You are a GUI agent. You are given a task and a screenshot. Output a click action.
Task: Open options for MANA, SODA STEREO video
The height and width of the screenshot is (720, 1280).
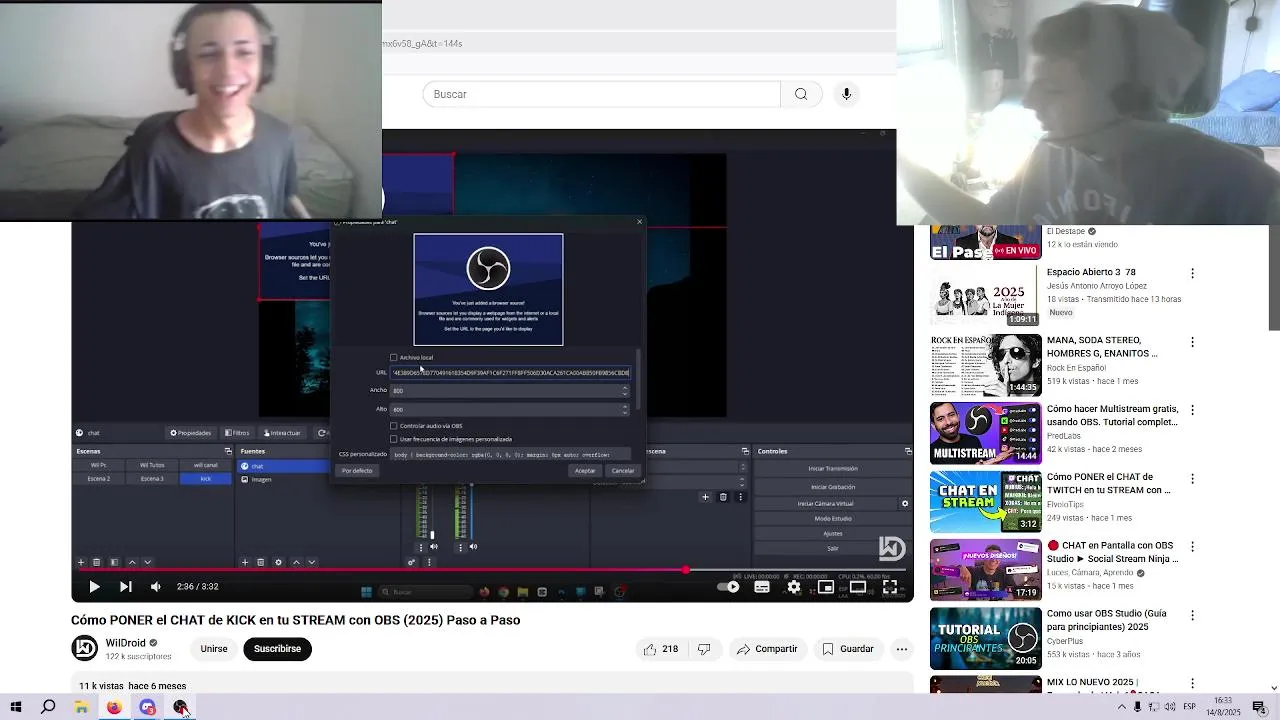click(1192, 342)
